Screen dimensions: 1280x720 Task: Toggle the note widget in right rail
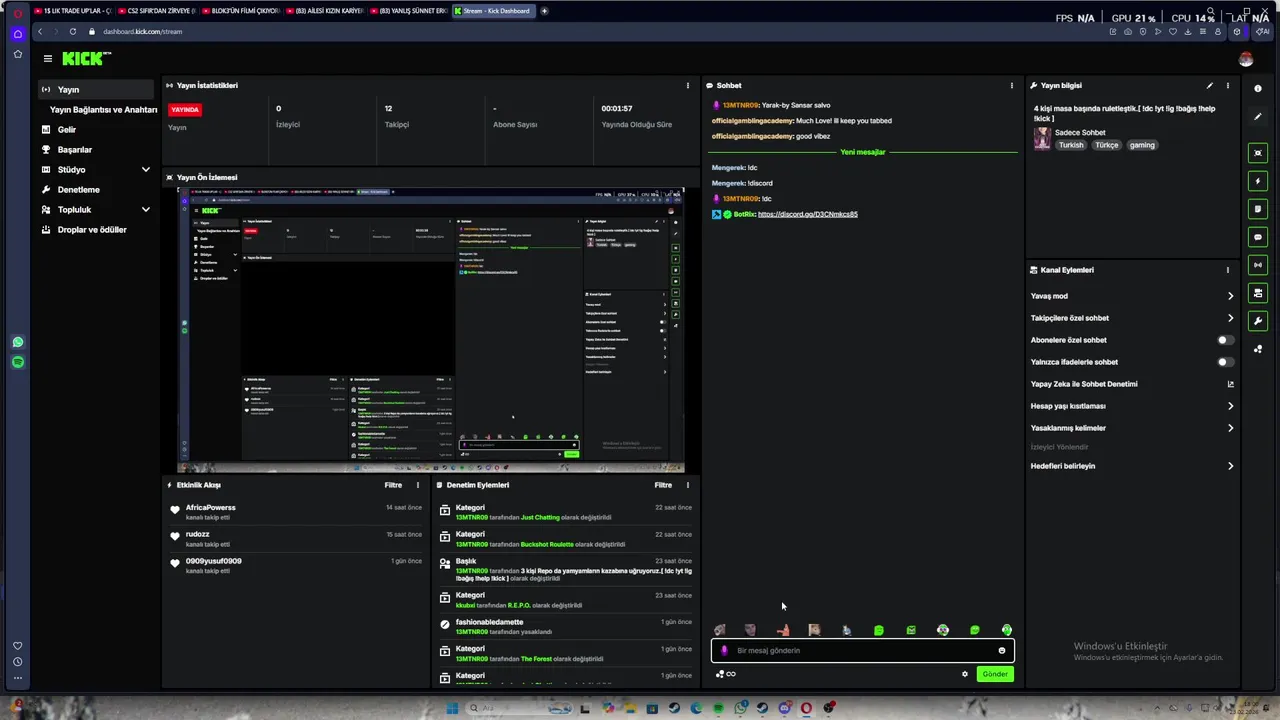1258,209
